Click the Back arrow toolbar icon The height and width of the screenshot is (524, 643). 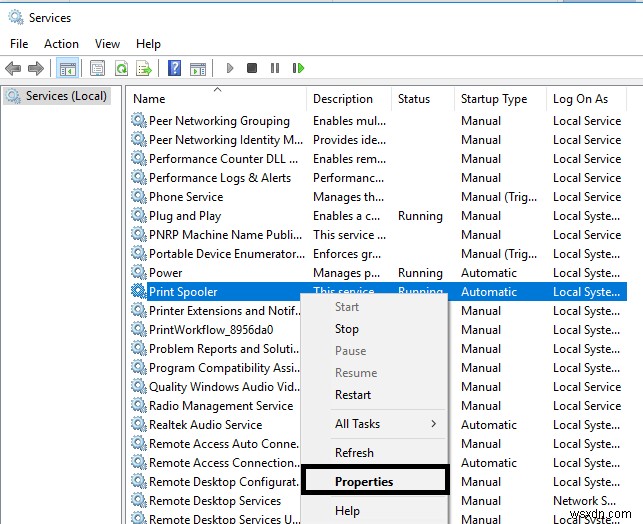[x=13, y=68]
